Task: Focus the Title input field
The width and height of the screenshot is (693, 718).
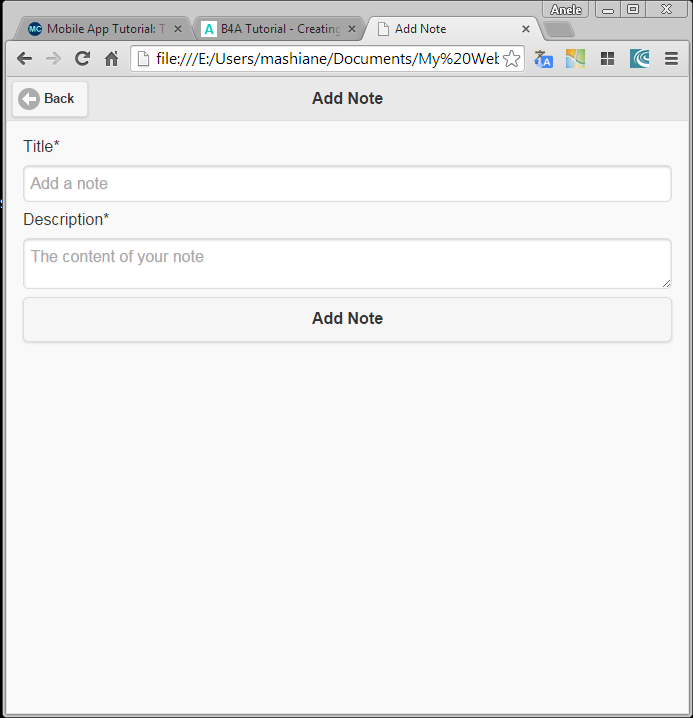Action: [347, 184]
